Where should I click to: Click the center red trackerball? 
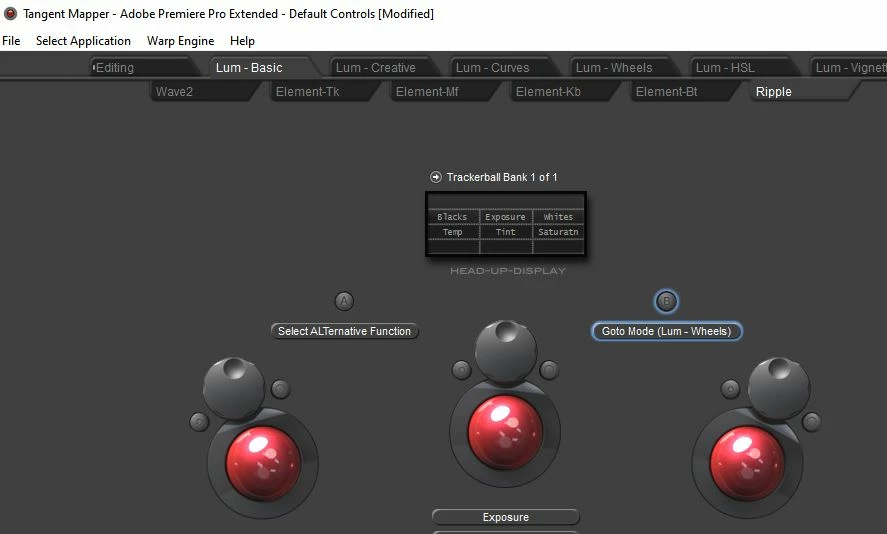505,432
